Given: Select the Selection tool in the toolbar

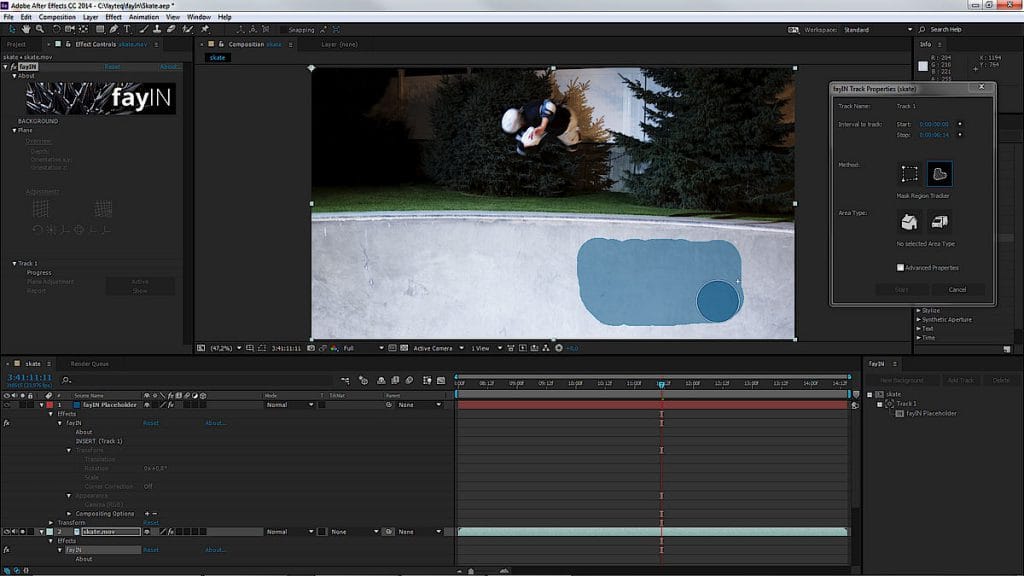Looking at the screenshot, I should (11, 31).
